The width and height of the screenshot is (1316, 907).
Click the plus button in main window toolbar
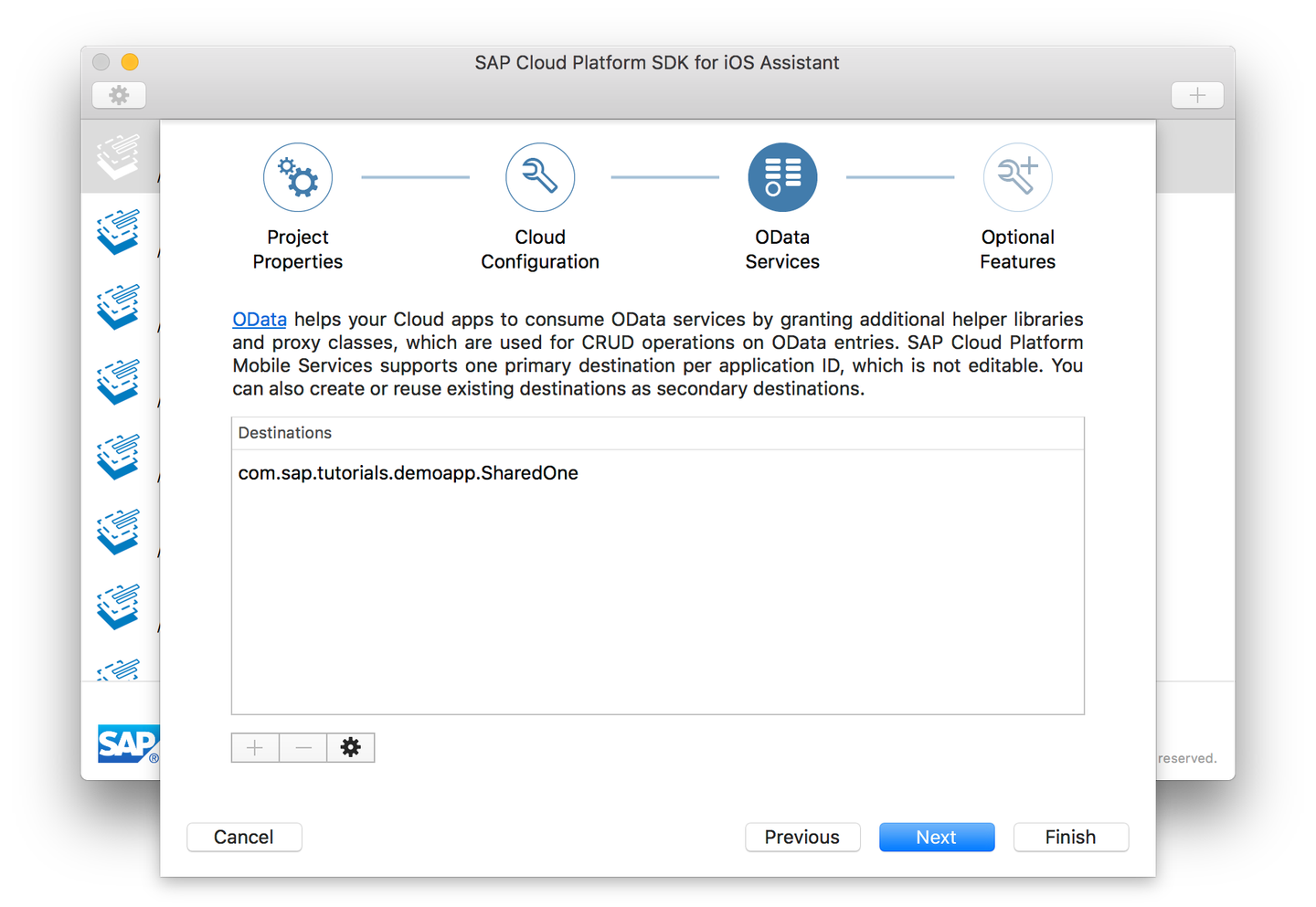tap(1198, 95)
